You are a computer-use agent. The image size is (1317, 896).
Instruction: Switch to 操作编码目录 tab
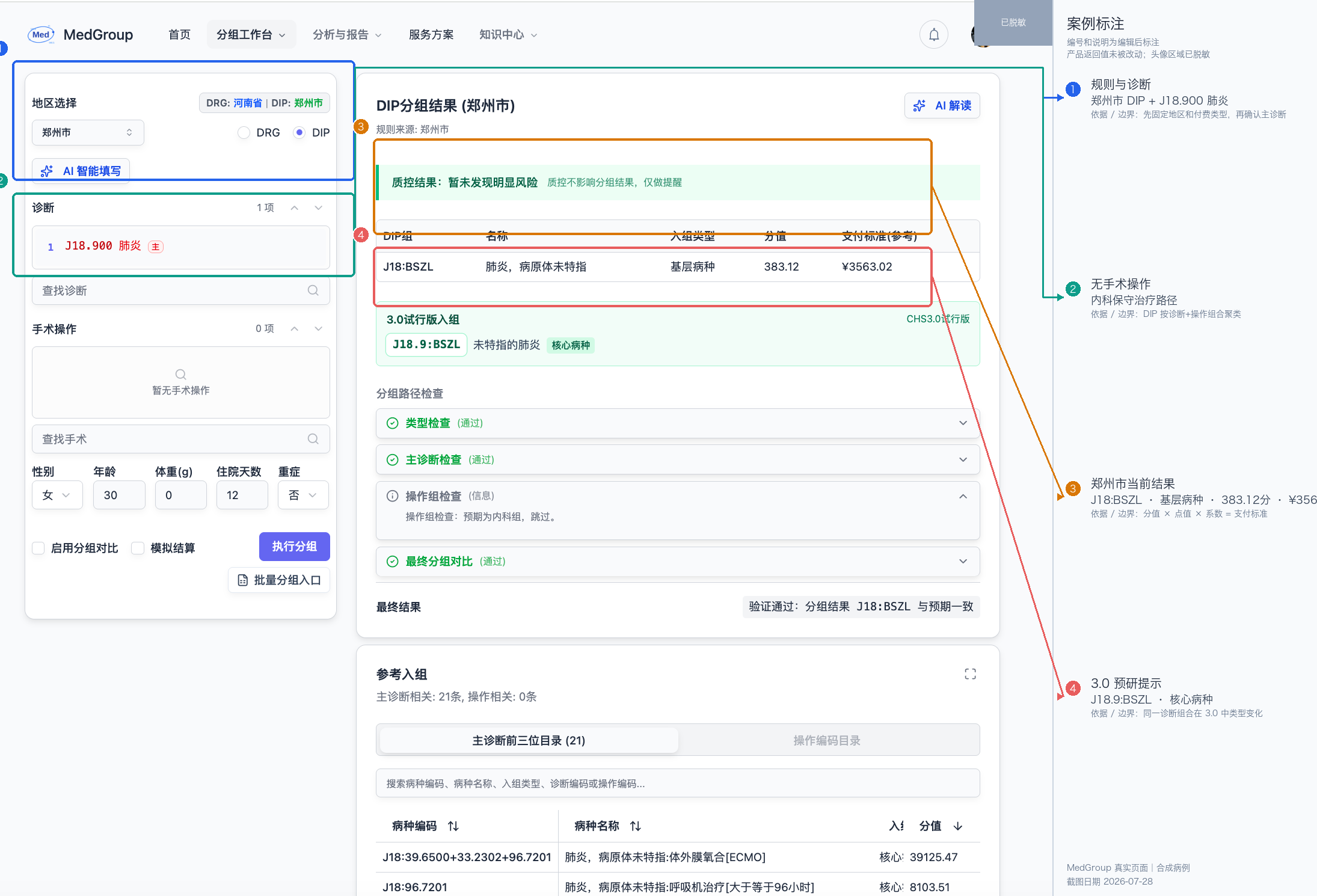coord(827,740)
